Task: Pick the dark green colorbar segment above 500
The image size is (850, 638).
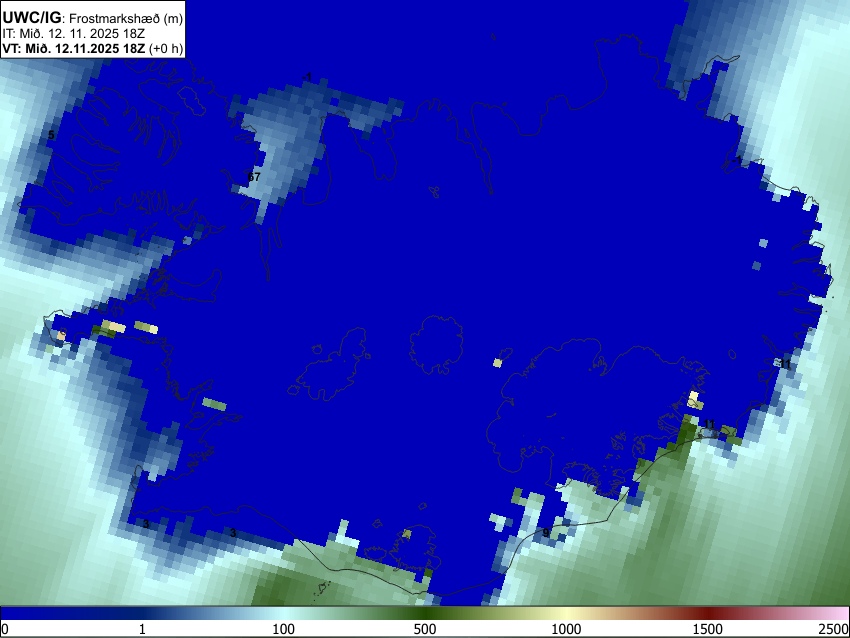Action: click(x=425, y=614)
